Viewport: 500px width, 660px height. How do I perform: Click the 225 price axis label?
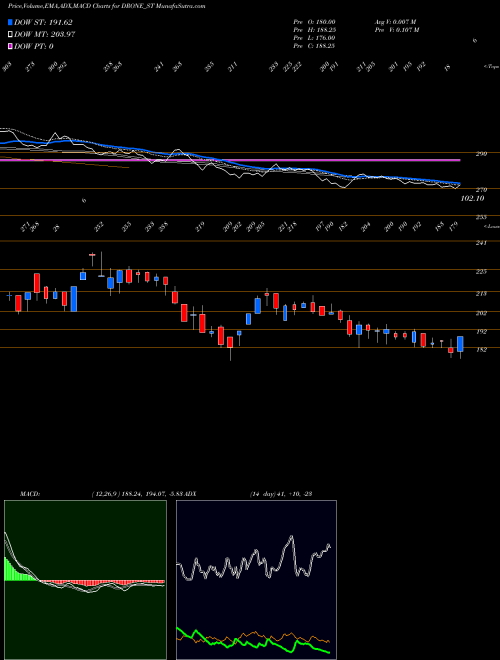481,271
